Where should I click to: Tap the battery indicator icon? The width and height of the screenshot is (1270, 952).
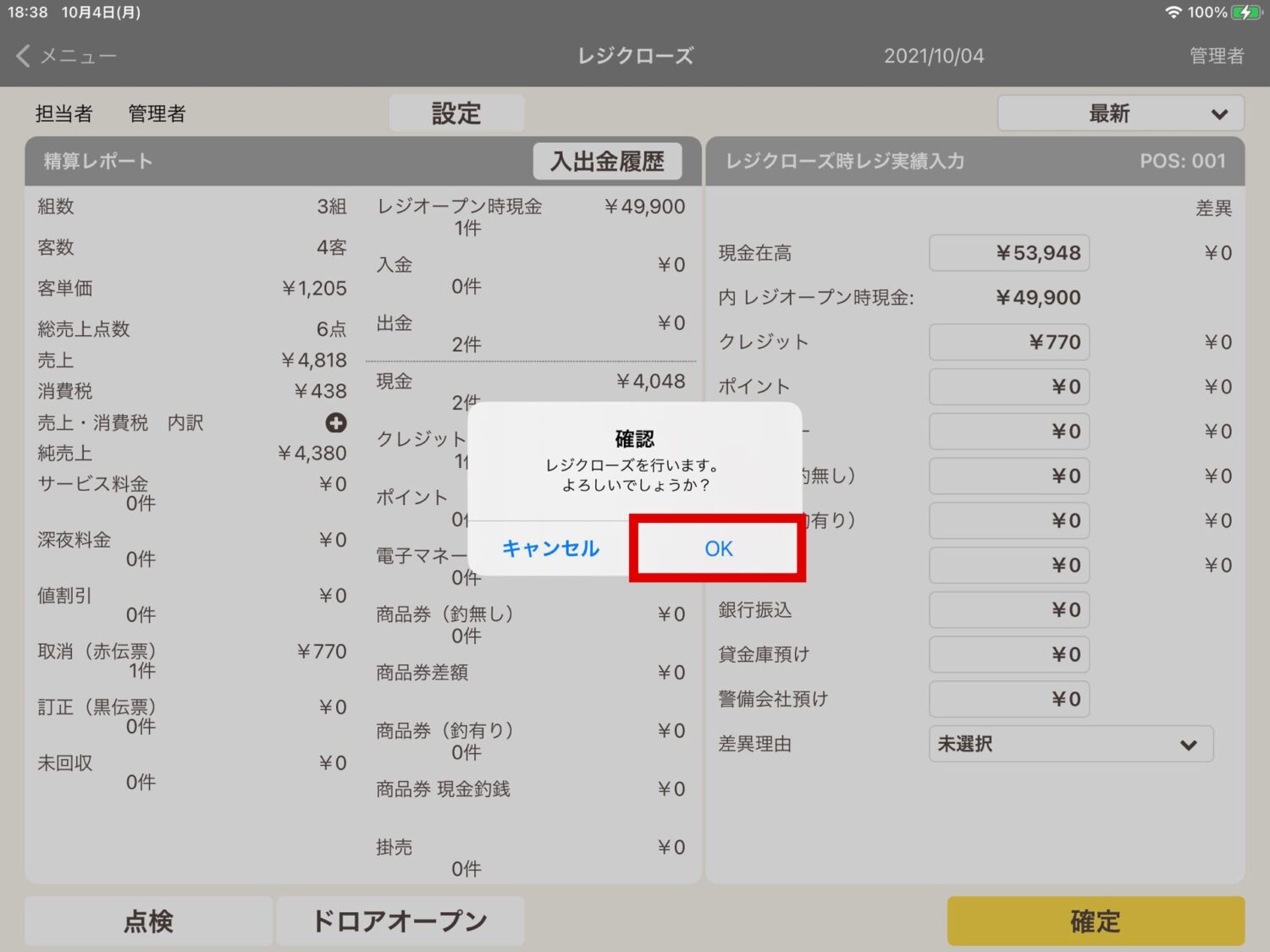coord(1245,13)
